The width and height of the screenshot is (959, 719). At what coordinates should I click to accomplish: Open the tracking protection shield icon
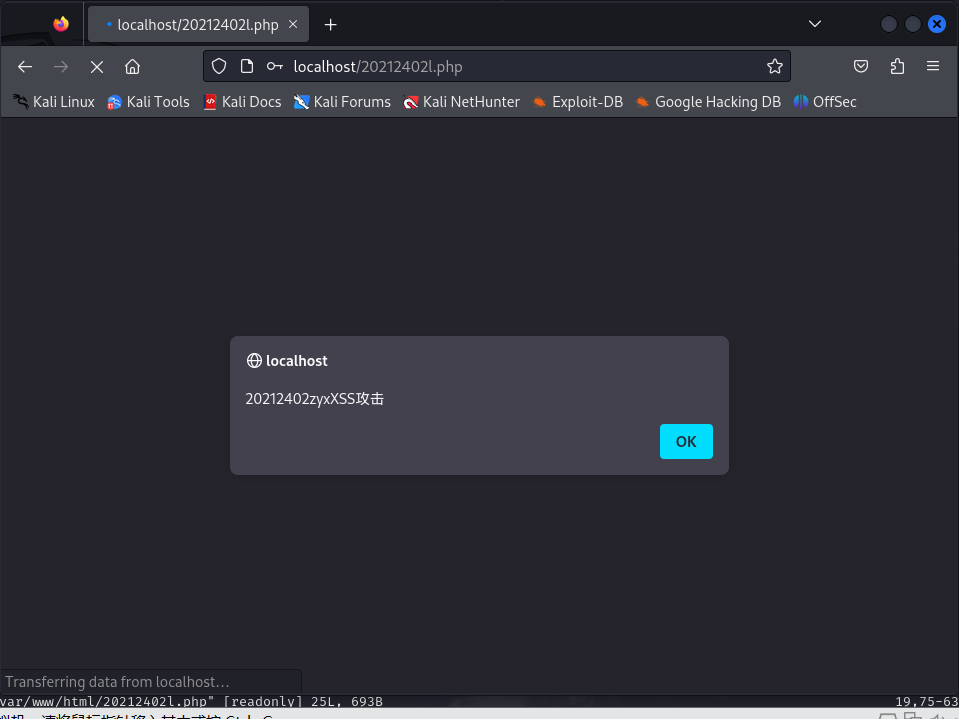pyautogui.click(x=219, y=66)
